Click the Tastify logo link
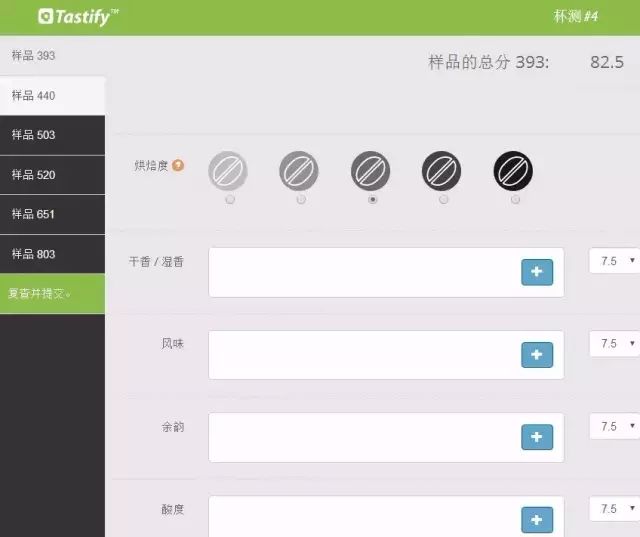640x537 pixels. (x=78, y=16)
